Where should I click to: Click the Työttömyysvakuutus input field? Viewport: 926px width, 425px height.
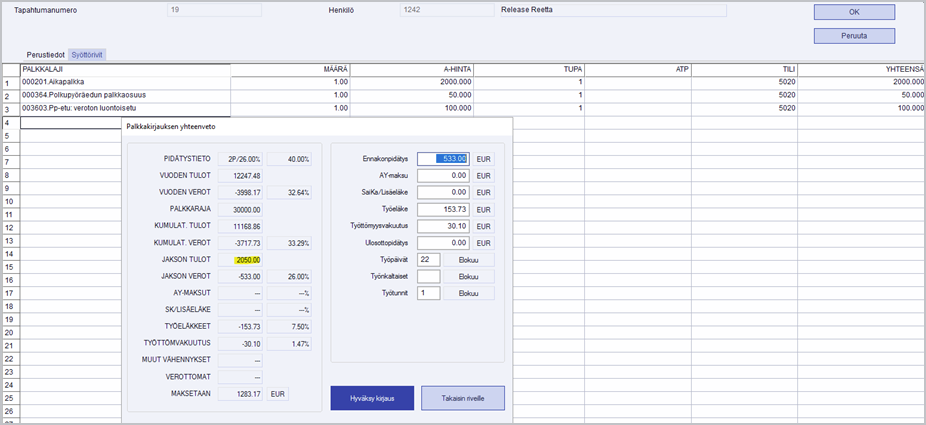click(442, 226)
